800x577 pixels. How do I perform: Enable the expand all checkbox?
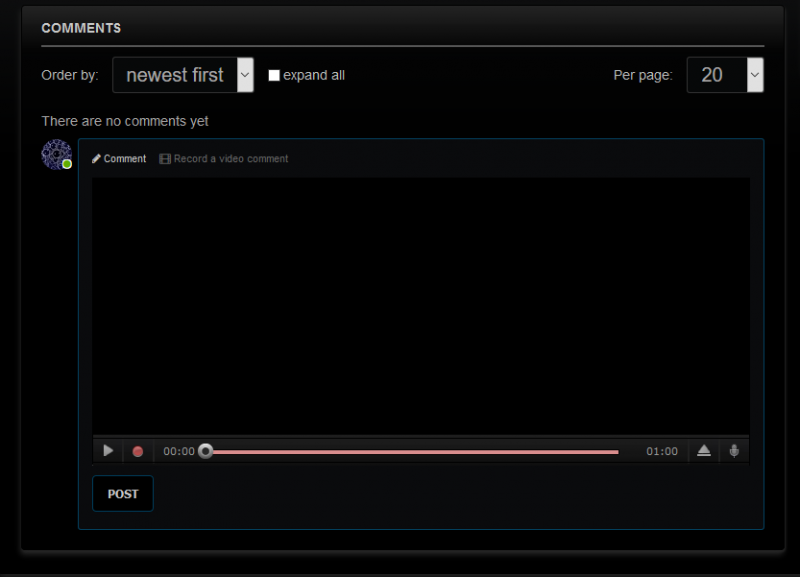point(274,76)
